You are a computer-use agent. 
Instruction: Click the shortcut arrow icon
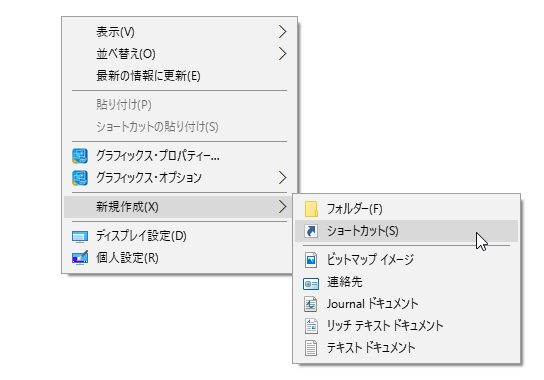(311, 231)
